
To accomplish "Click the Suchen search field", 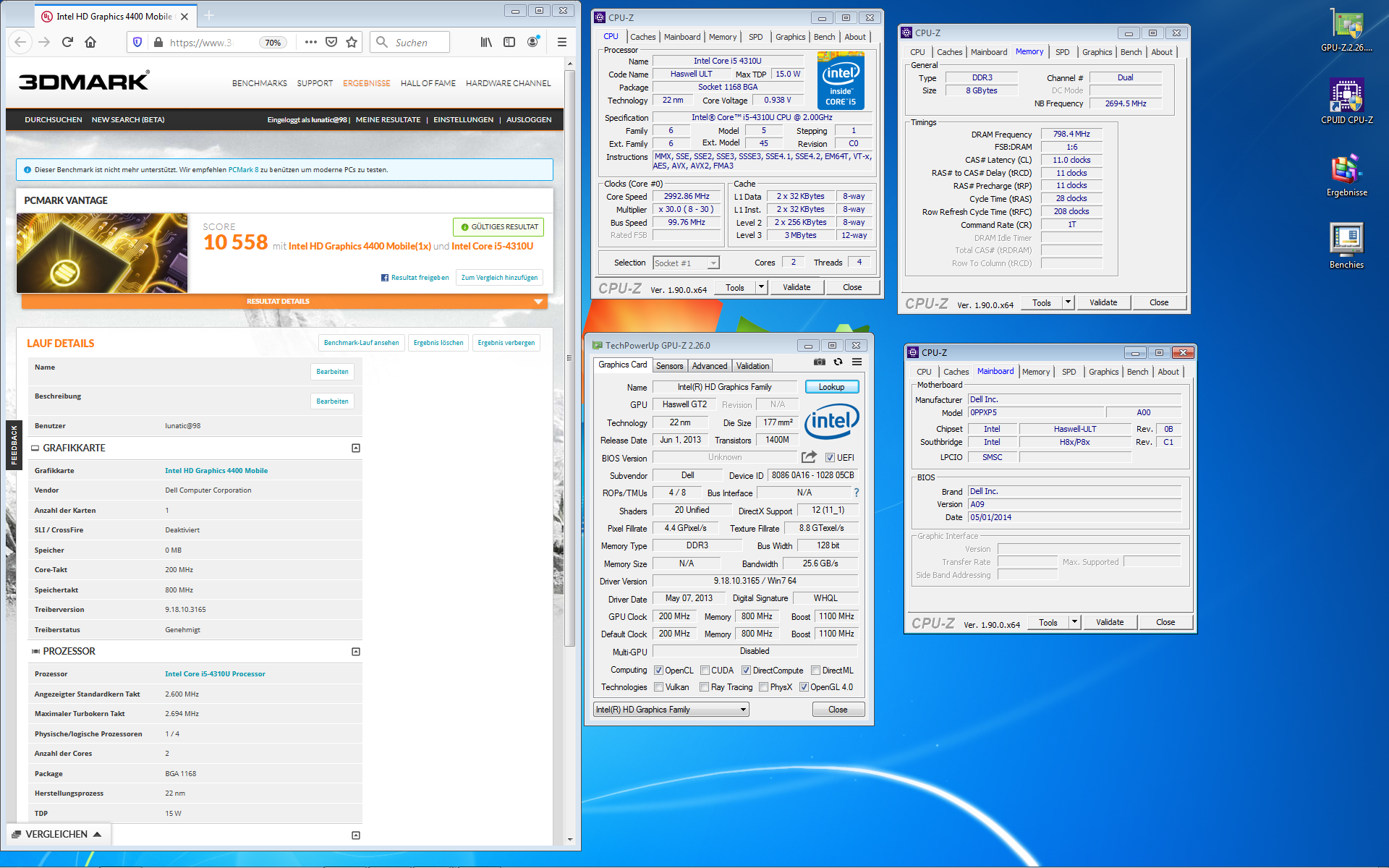I will point(410,43).
